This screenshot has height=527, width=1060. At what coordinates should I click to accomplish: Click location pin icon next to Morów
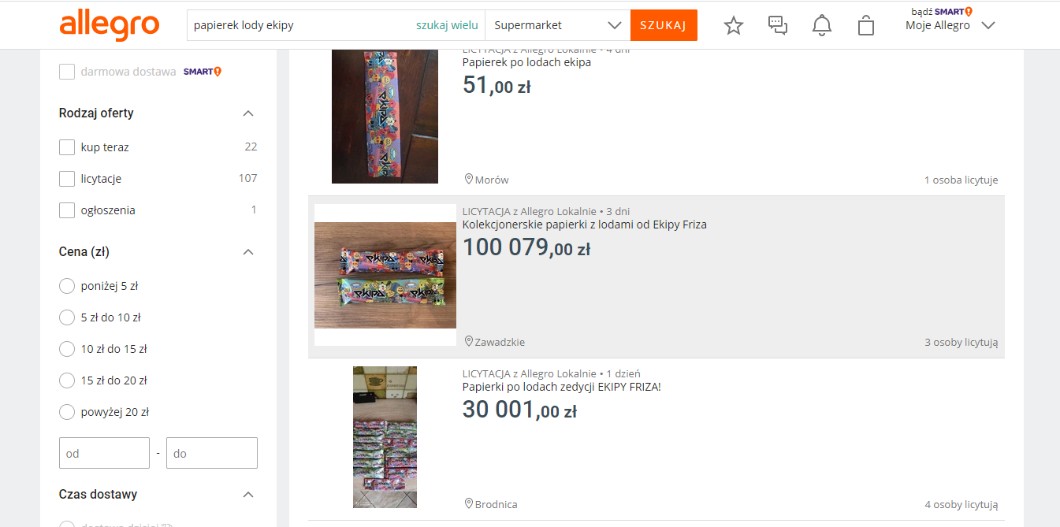(468, 179)
